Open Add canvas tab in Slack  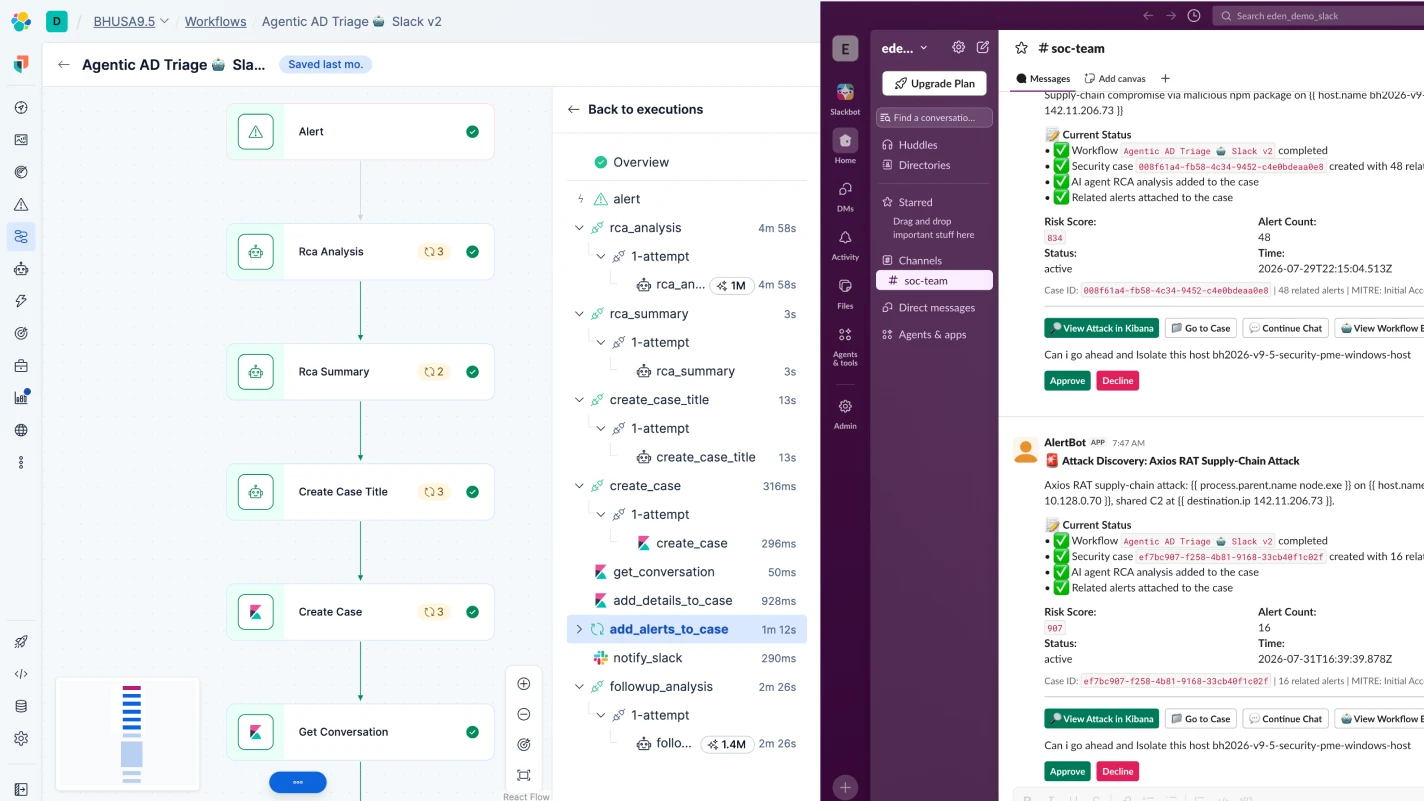(x=1115, y=78)
